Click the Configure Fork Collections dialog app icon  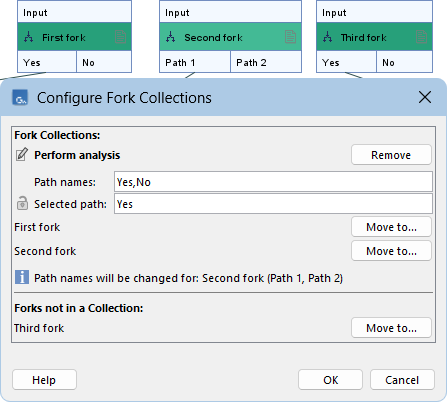20,98
